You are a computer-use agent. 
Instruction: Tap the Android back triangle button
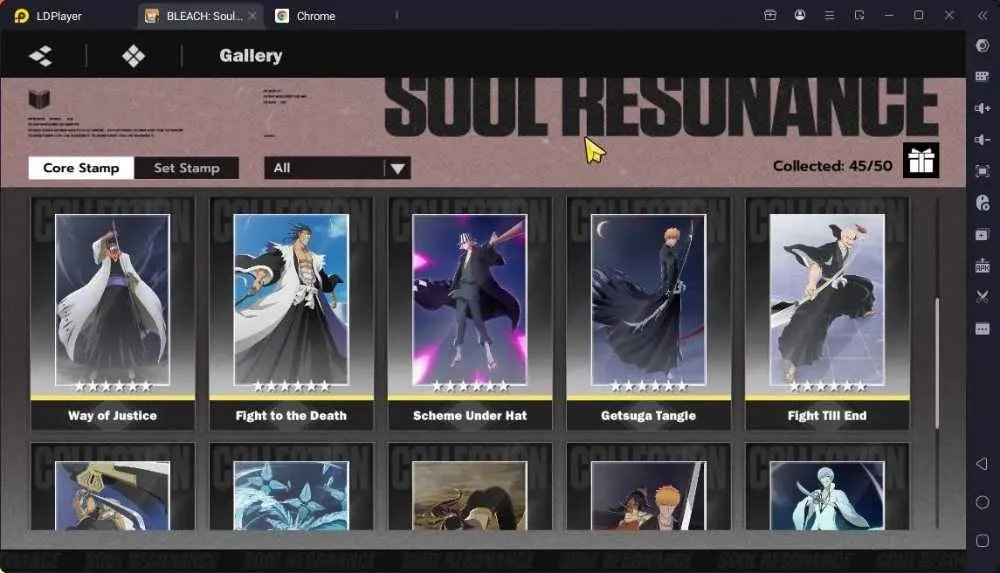point(982,464)
